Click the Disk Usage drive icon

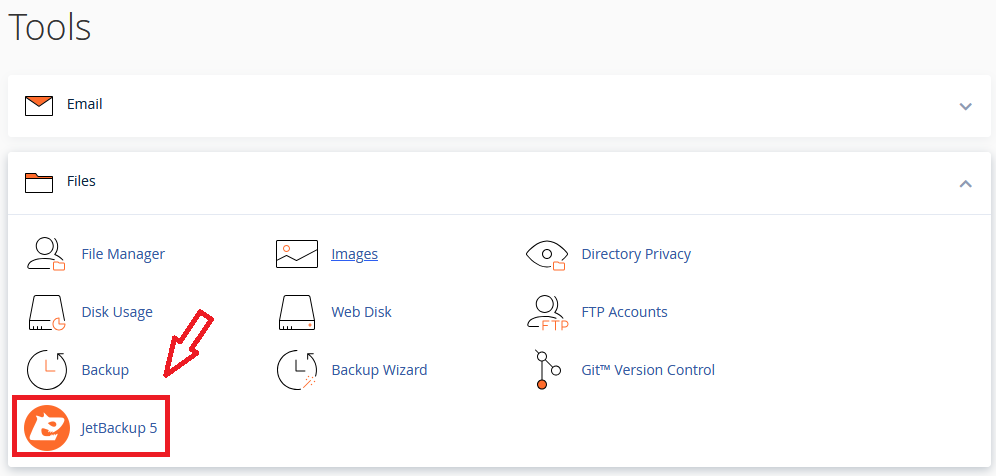pyautogui.click(x=46, y=312)
